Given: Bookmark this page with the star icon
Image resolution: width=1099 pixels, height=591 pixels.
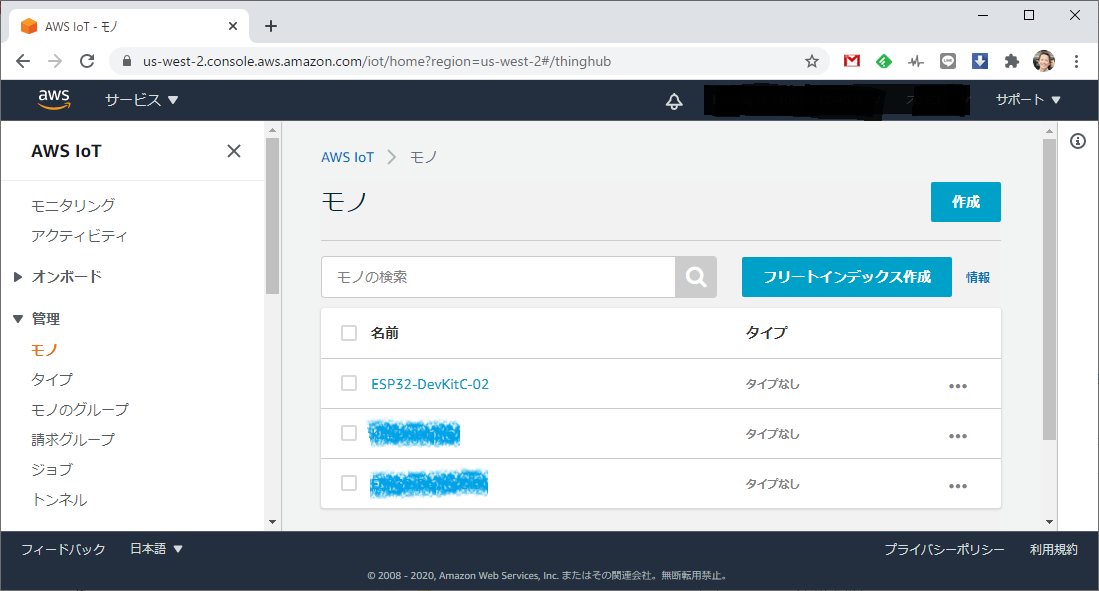Looking at the screenshot, I should [812, 62].
